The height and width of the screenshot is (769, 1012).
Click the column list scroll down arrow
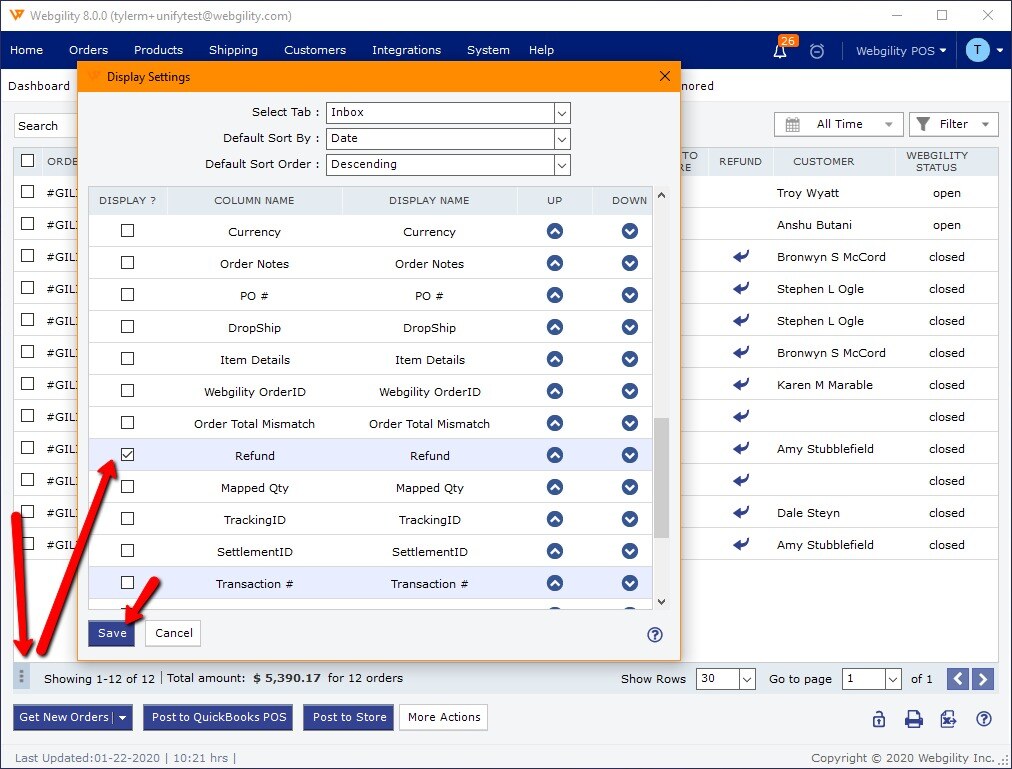[x=661, y=601]
